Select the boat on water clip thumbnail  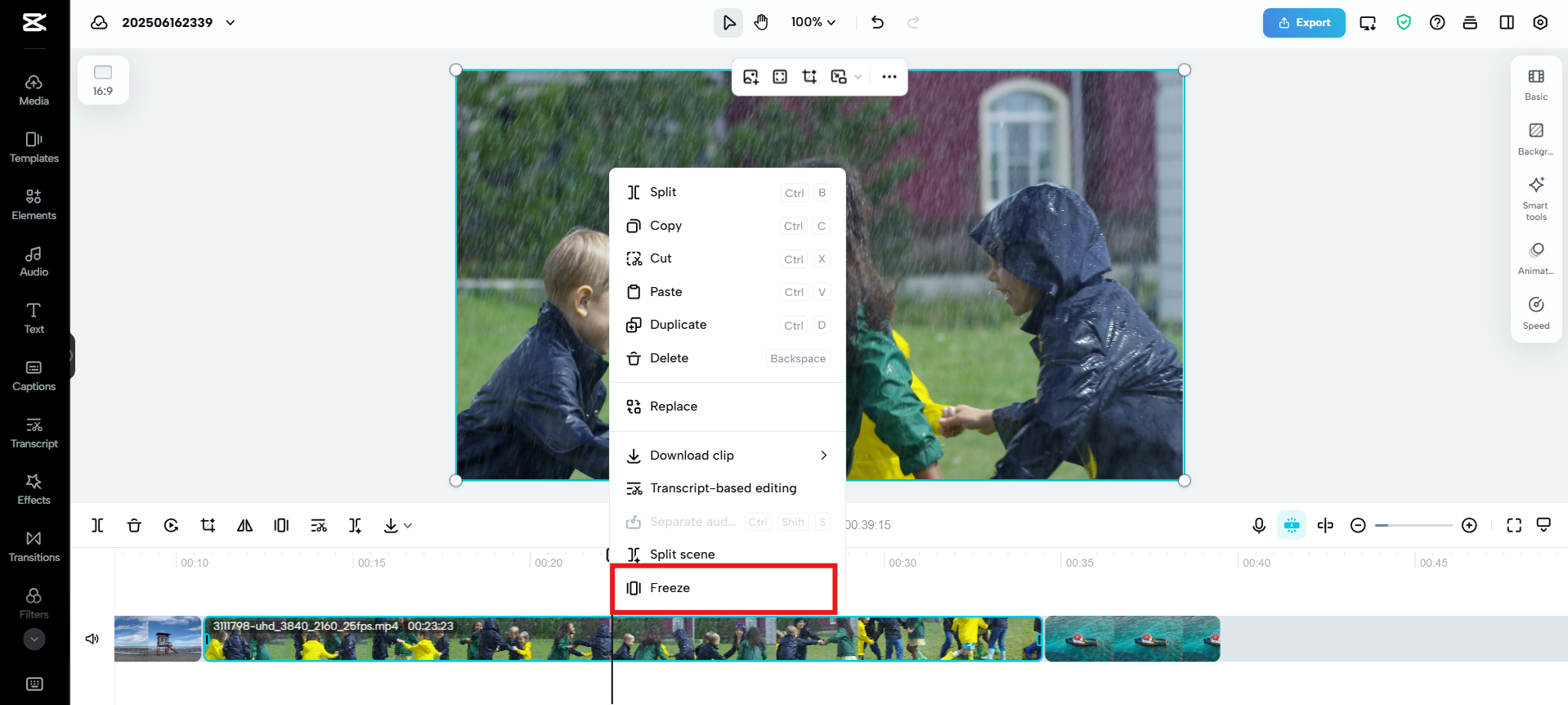point(1132,639)
